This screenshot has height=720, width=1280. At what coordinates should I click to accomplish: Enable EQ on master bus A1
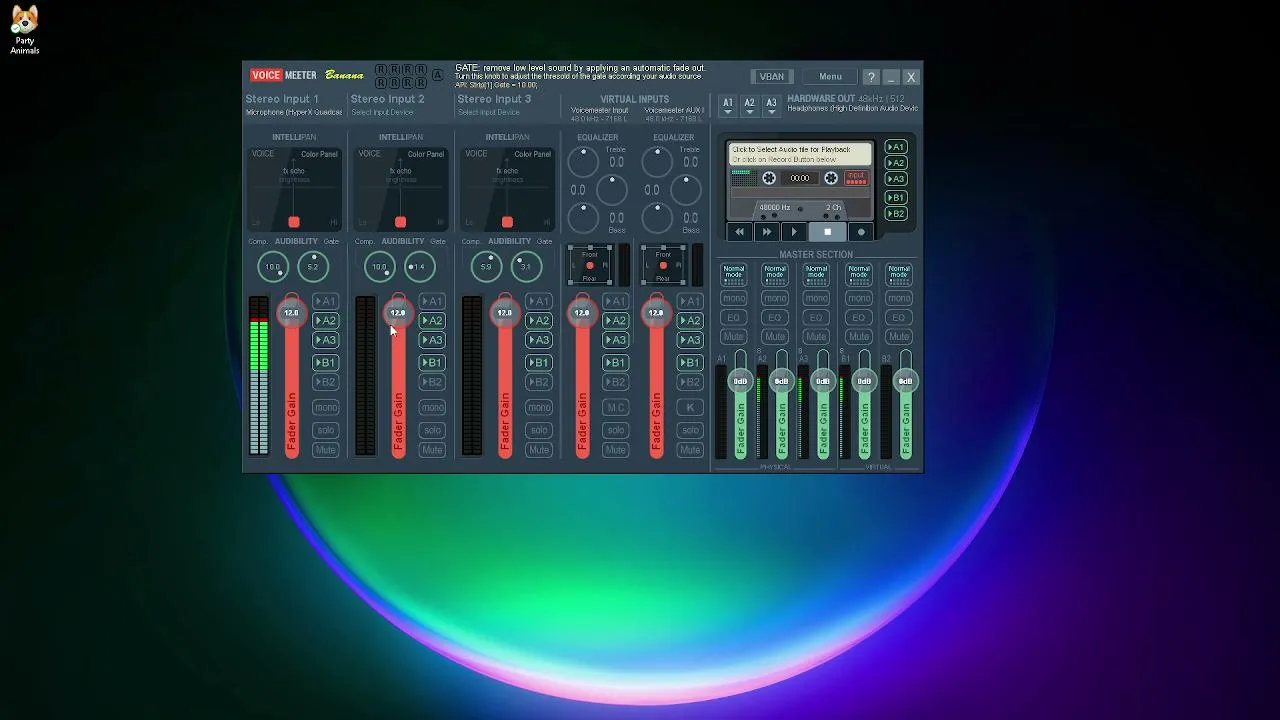click(734, 318)
